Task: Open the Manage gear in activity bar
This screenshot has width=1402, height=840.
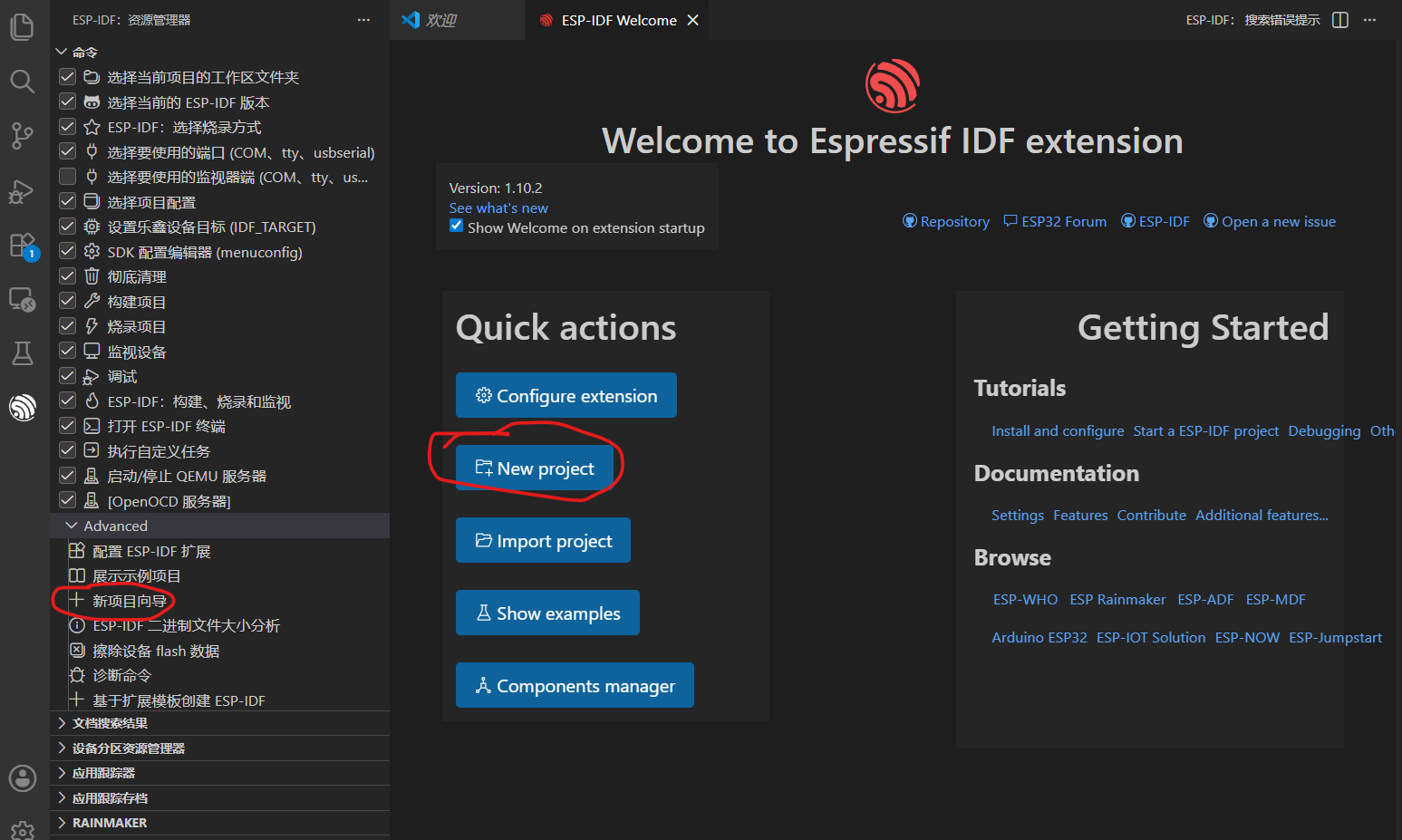Action: (x=22, y=829)
